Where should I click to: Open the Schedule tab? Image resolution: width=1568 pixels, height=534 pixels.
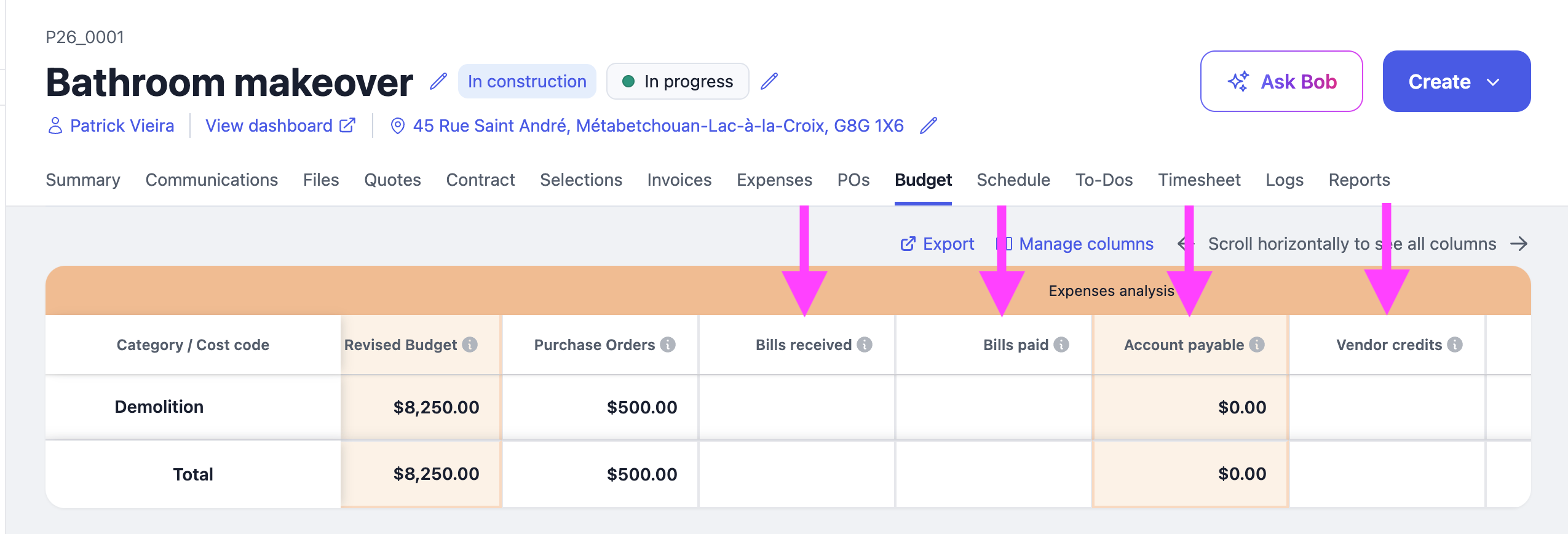tap(1013, 180)
